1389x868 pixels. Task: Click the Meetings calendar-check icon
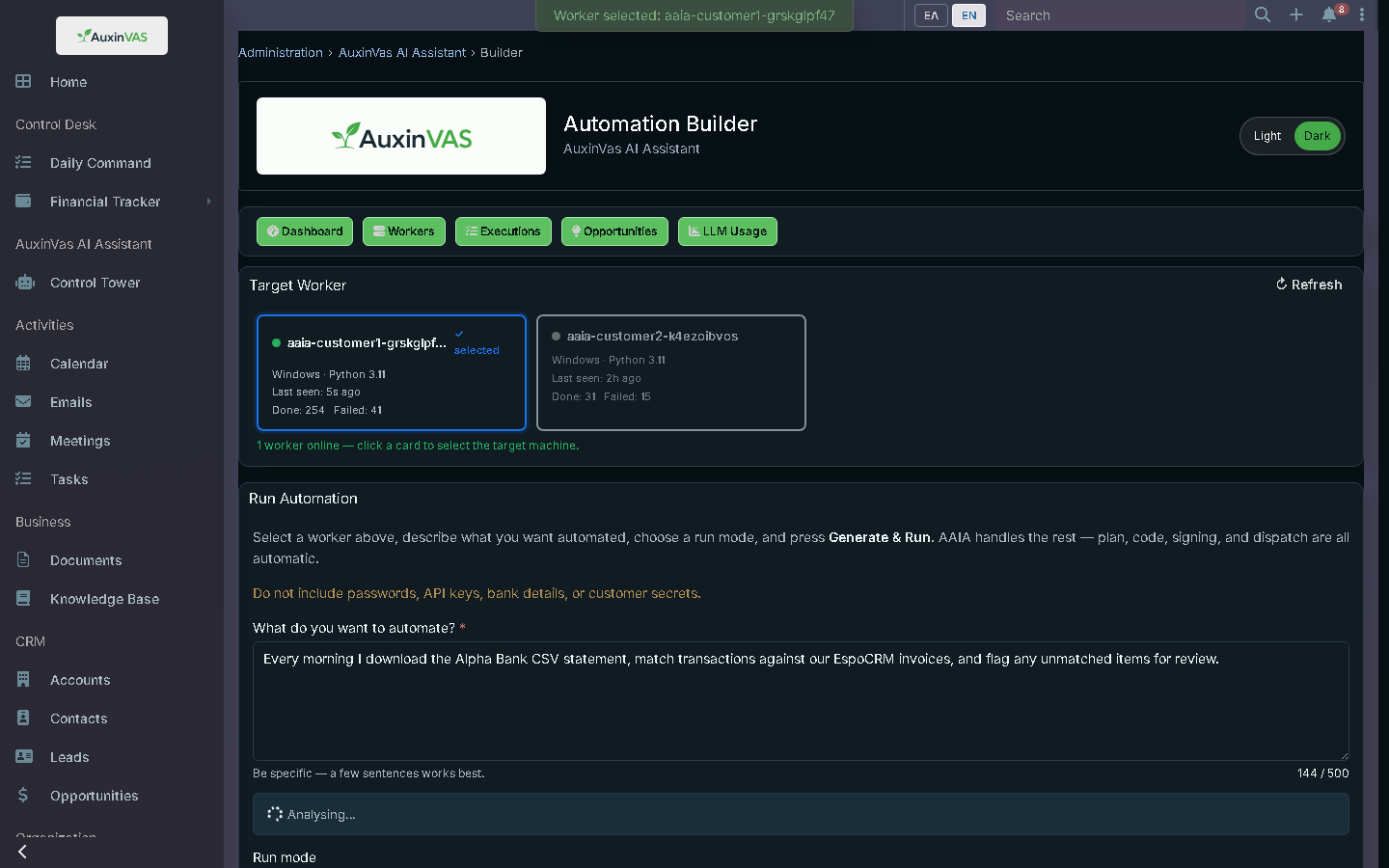23,441
